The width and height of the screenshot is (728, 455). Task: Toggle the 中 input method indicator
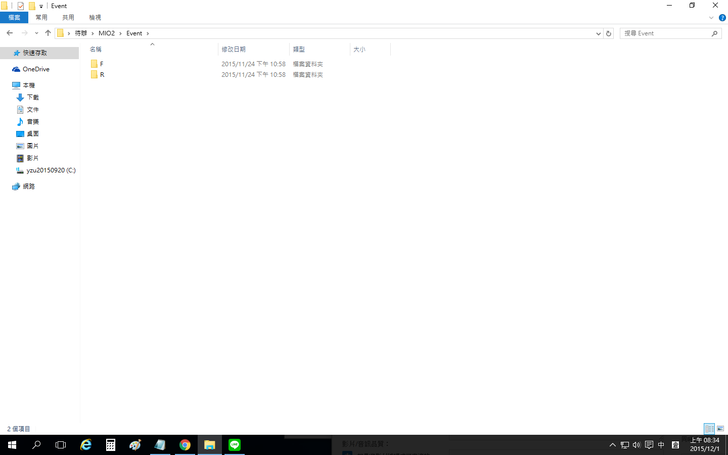pos(661,445)
